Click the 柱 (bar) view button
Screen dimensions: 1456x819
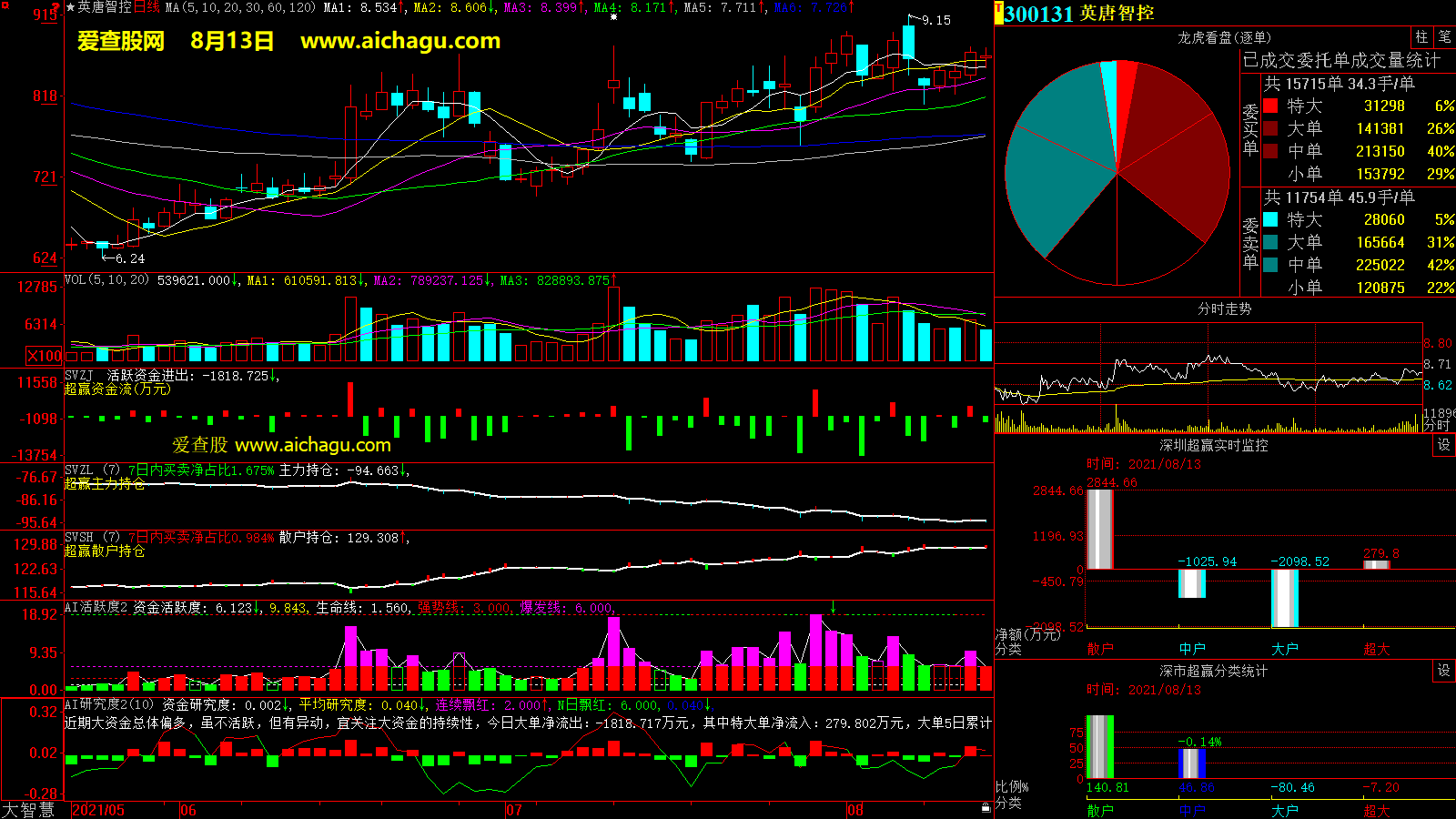click(x=1421, y=36)
